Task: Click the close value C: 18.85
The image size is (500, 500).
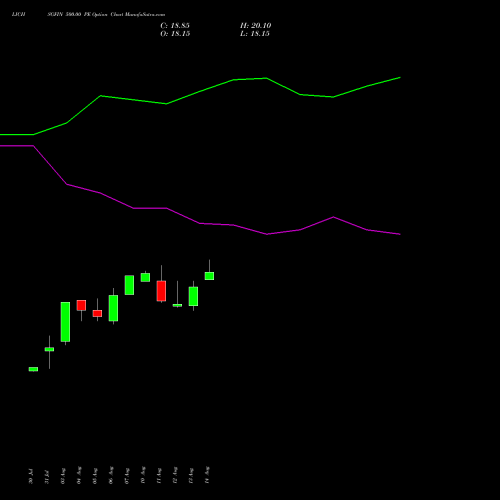Action: point(175,26)
